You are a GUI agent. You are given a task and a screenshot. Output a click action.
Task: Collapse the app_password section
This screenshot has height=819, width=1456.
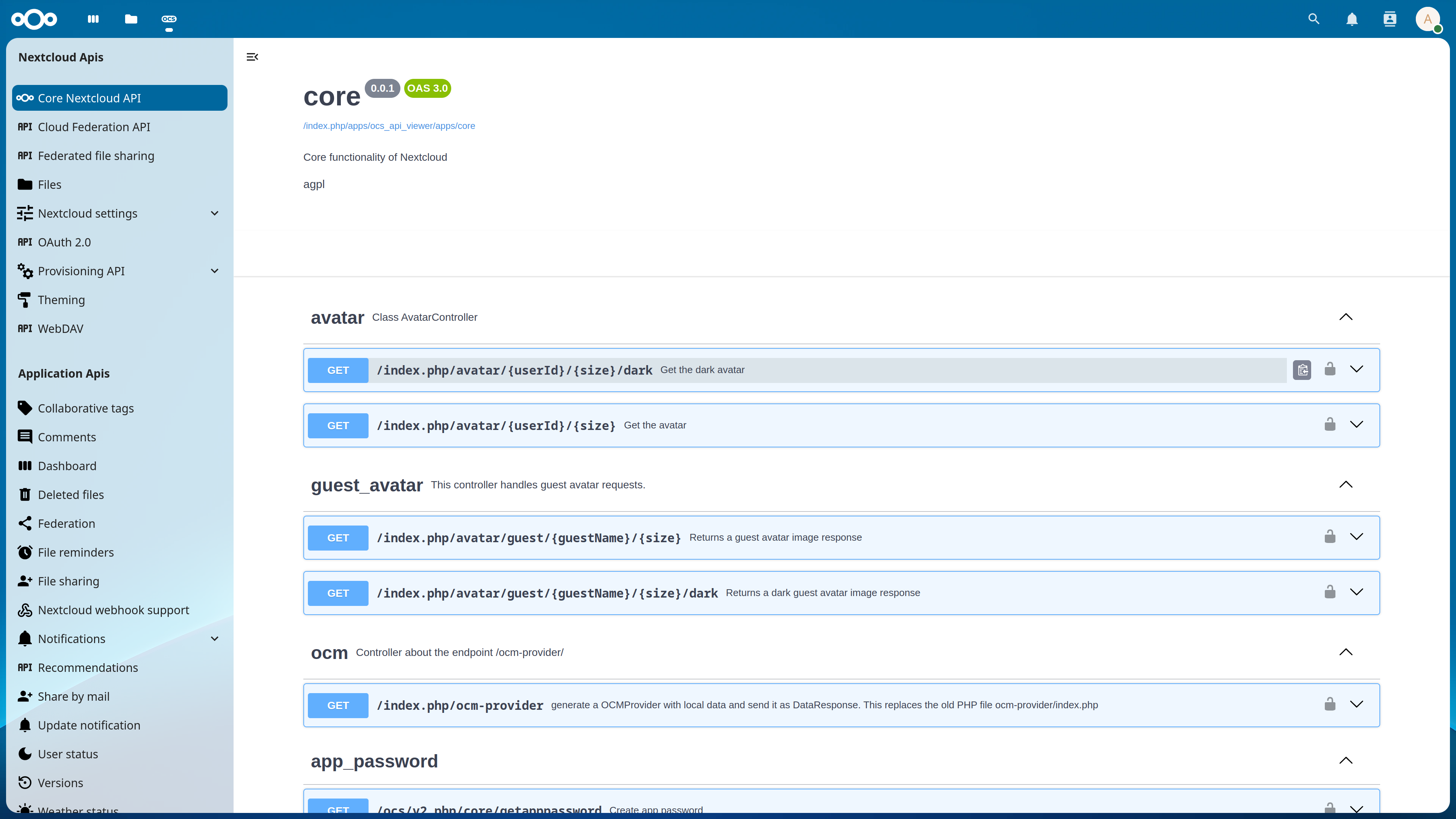(1346, 761)
